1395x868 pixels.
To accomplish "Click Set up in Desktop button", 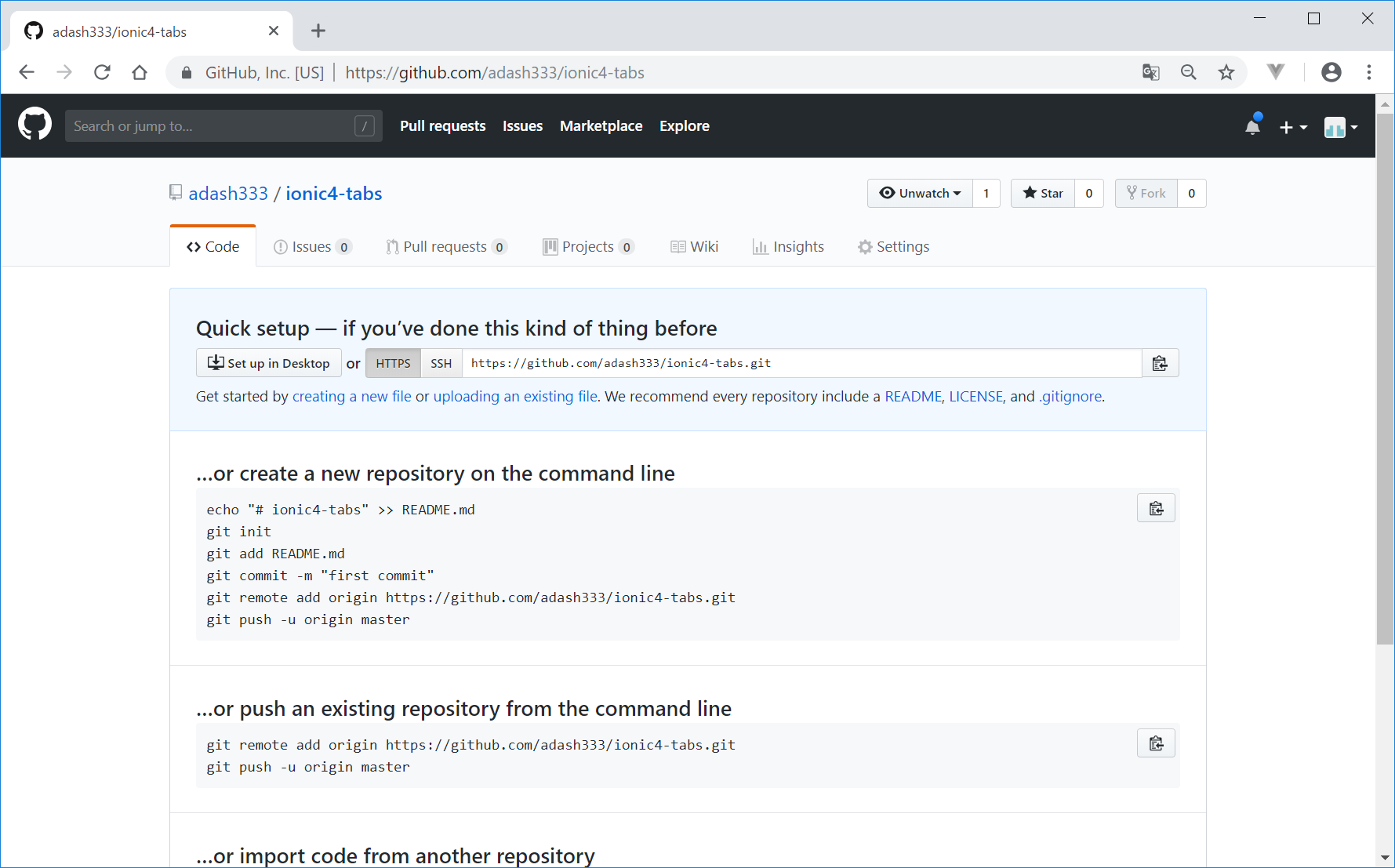I will 268,364.
